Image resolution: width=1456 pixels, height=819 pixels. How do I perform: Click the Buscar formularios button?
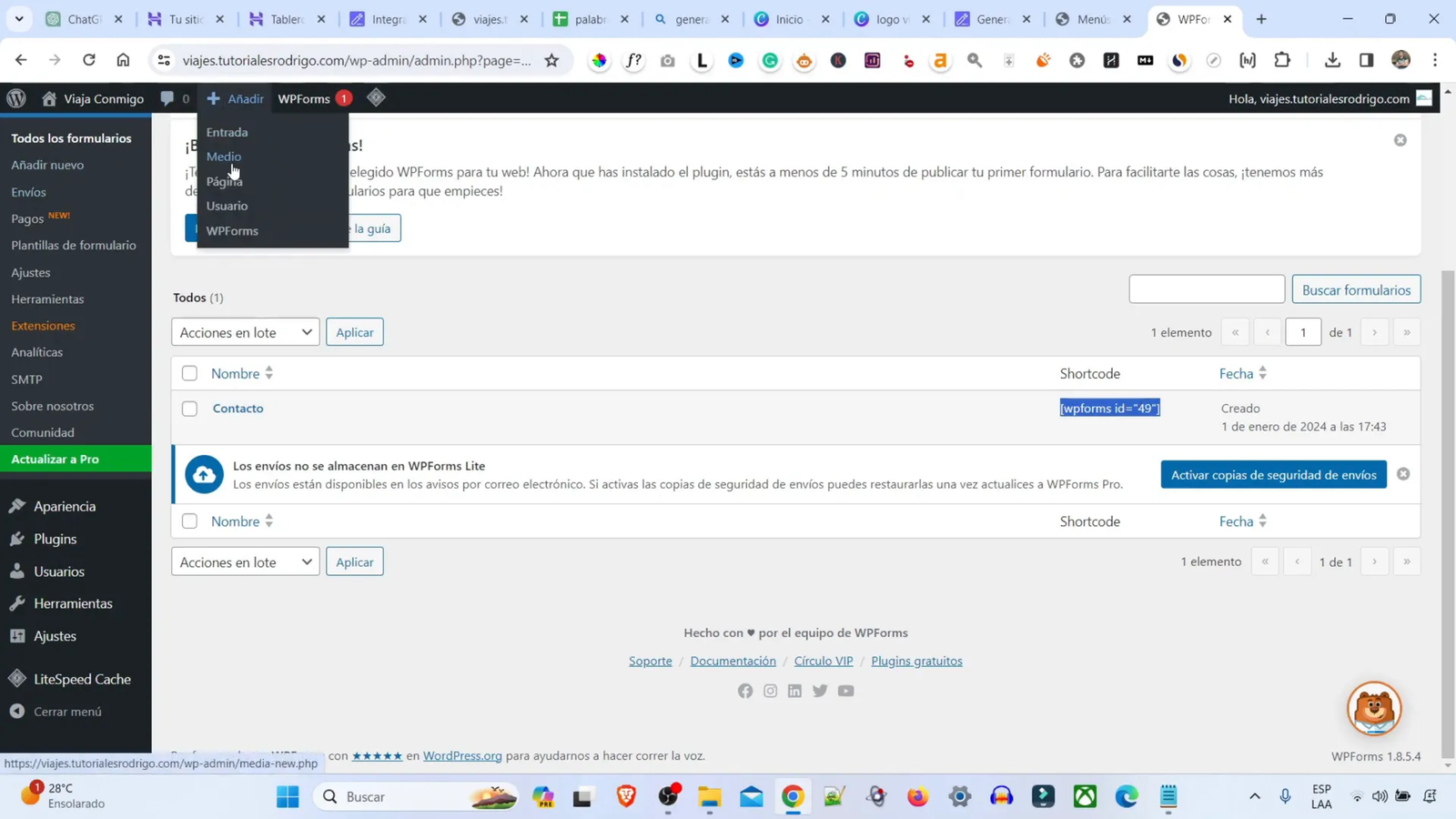(x=1356, y=288)
